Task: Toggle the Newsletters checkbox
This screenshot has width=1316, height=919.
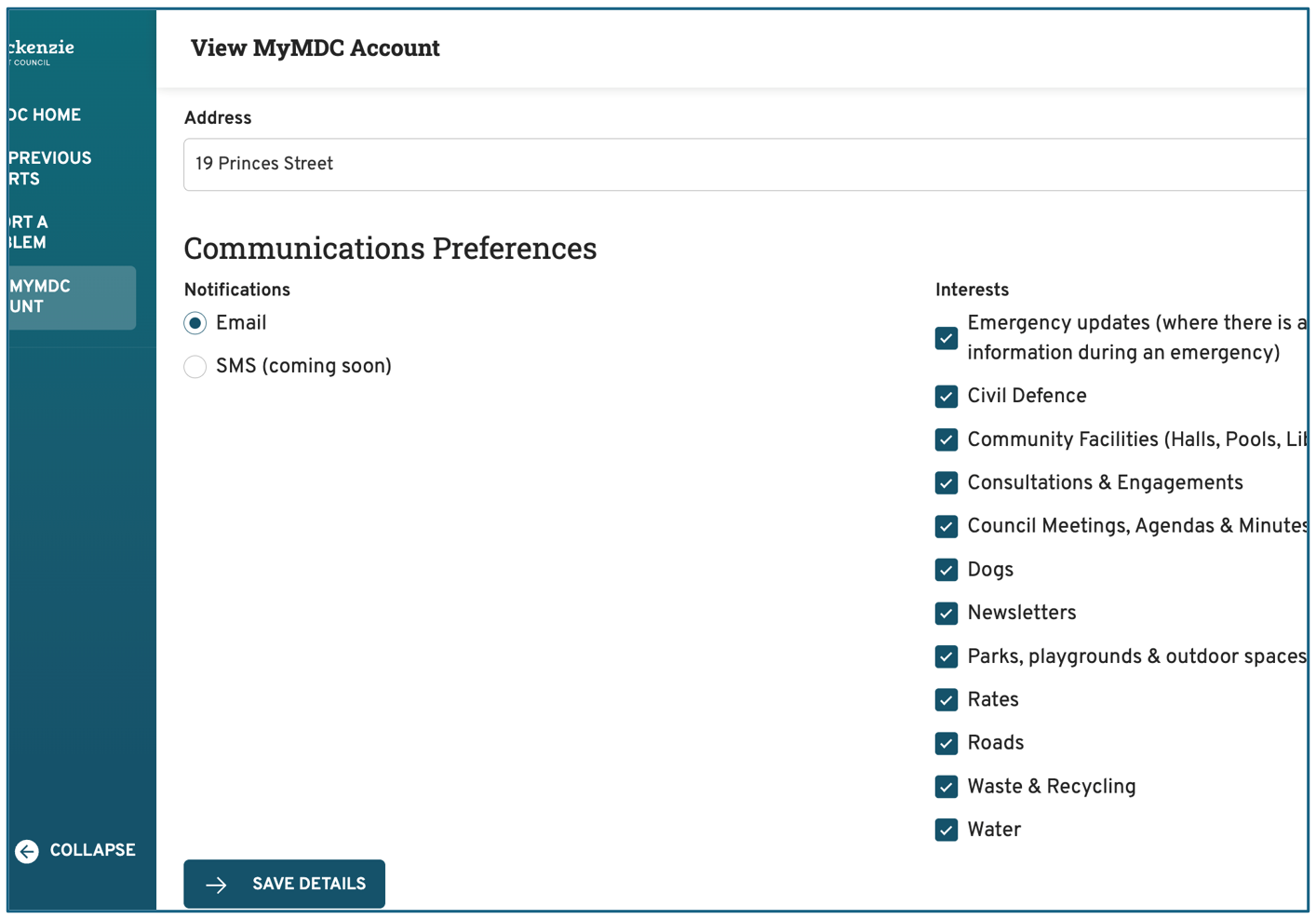Action: pyautogui.click(x=947, y=613)
